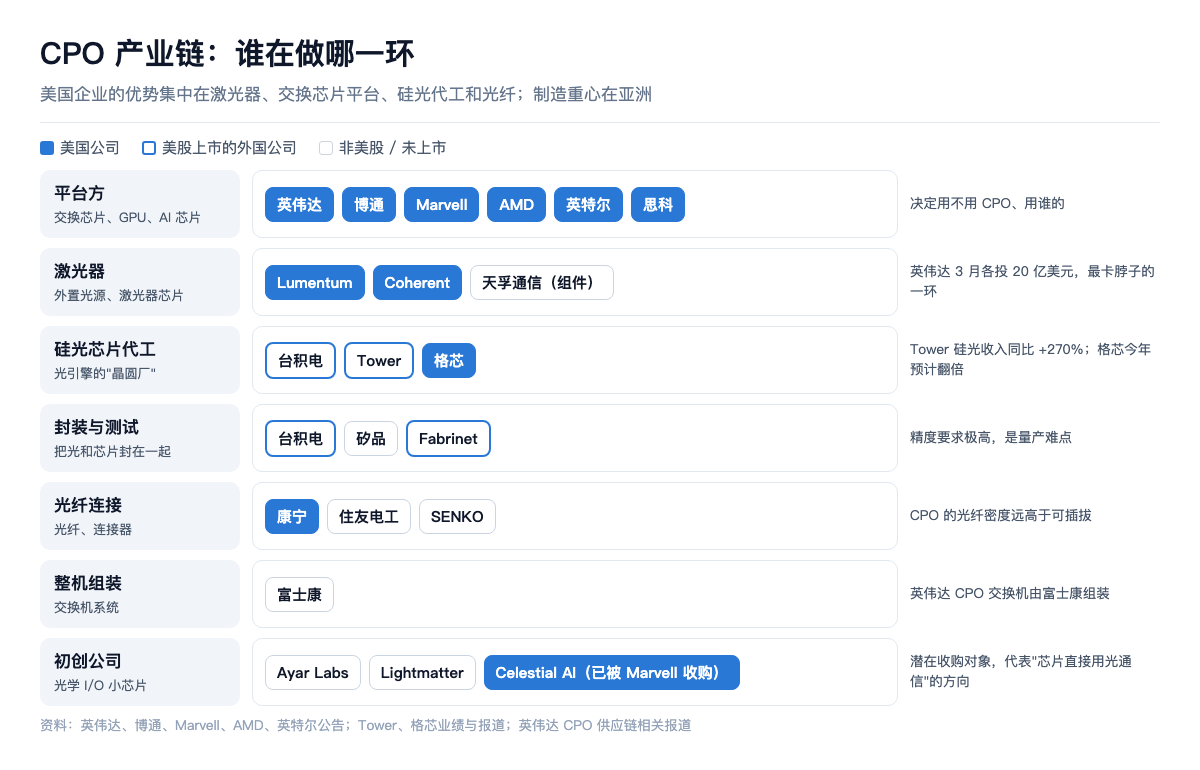1200x770 pixels.
Task: Click the title CPO 产业链：谁在做哪一环
Action: coord(227,53)
